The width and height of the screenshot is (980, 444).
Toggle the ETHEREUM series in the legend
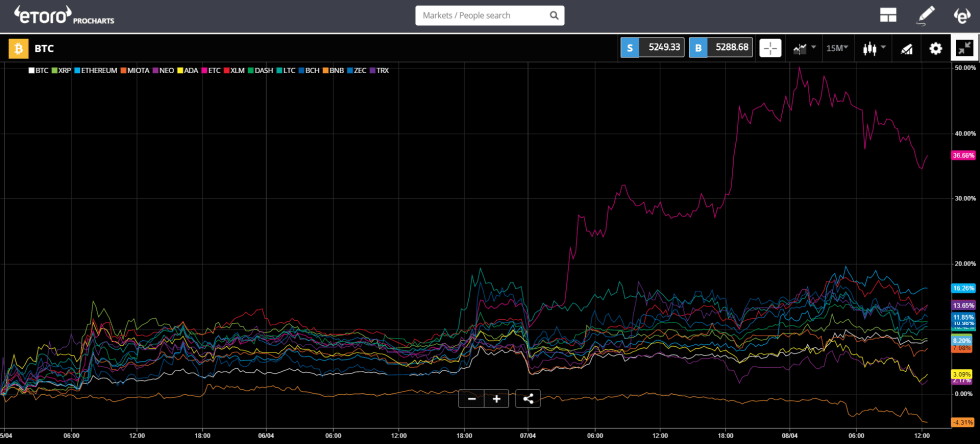point(96,71)
